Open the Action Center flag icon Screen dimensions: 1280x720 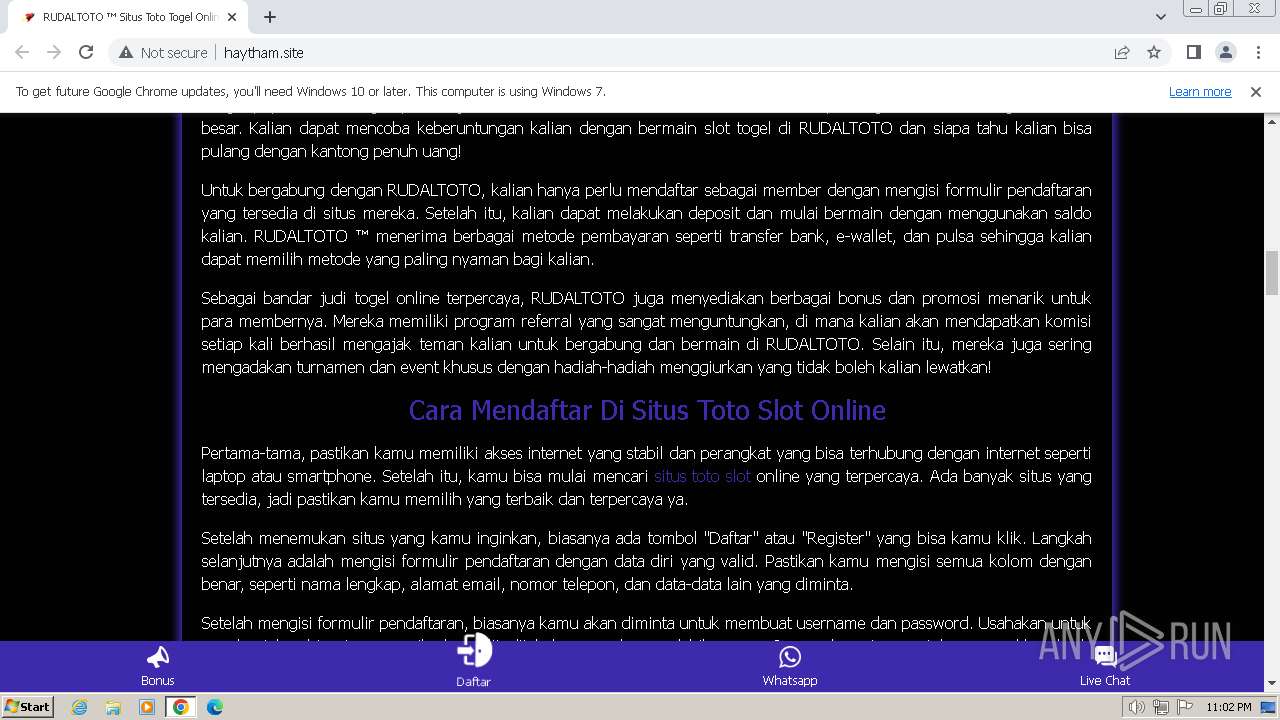tap(1183, 707)
